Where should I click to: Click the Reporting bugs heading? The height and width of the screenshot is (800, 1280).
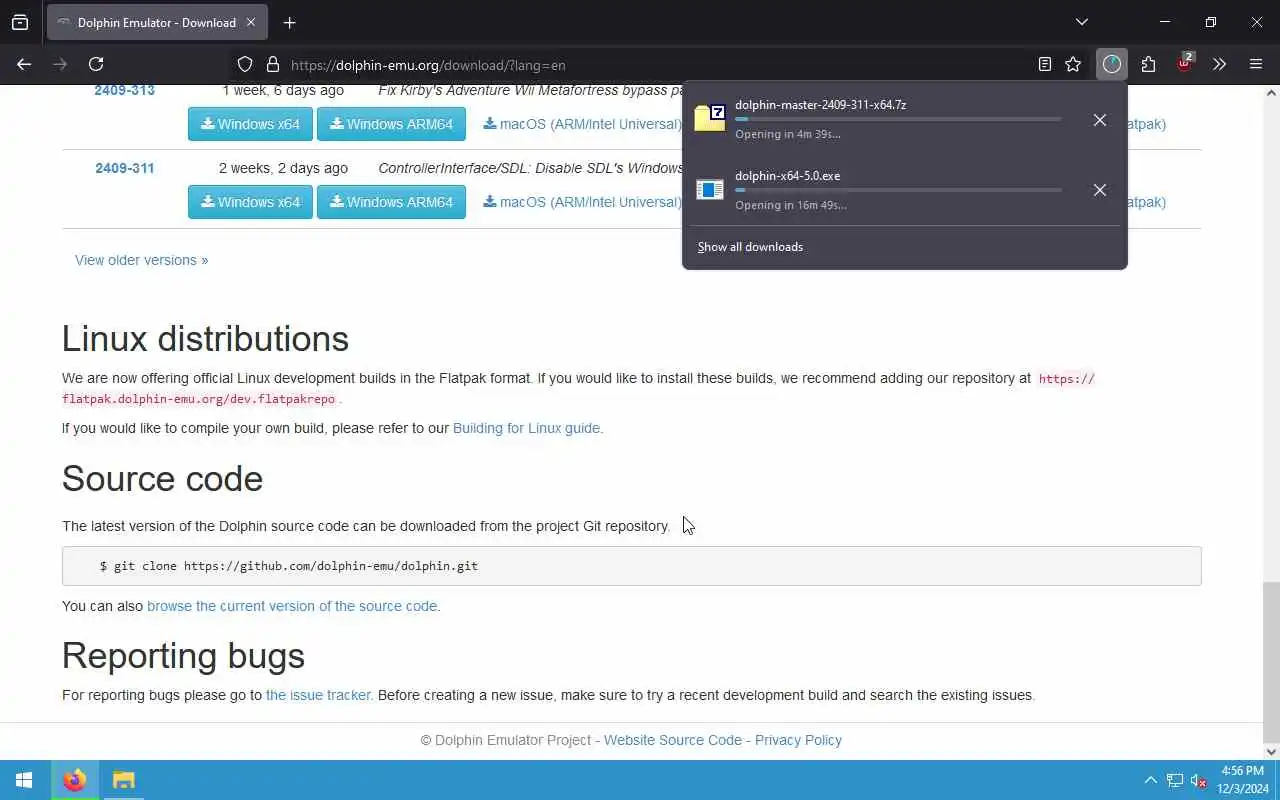[x=183, y=656]
